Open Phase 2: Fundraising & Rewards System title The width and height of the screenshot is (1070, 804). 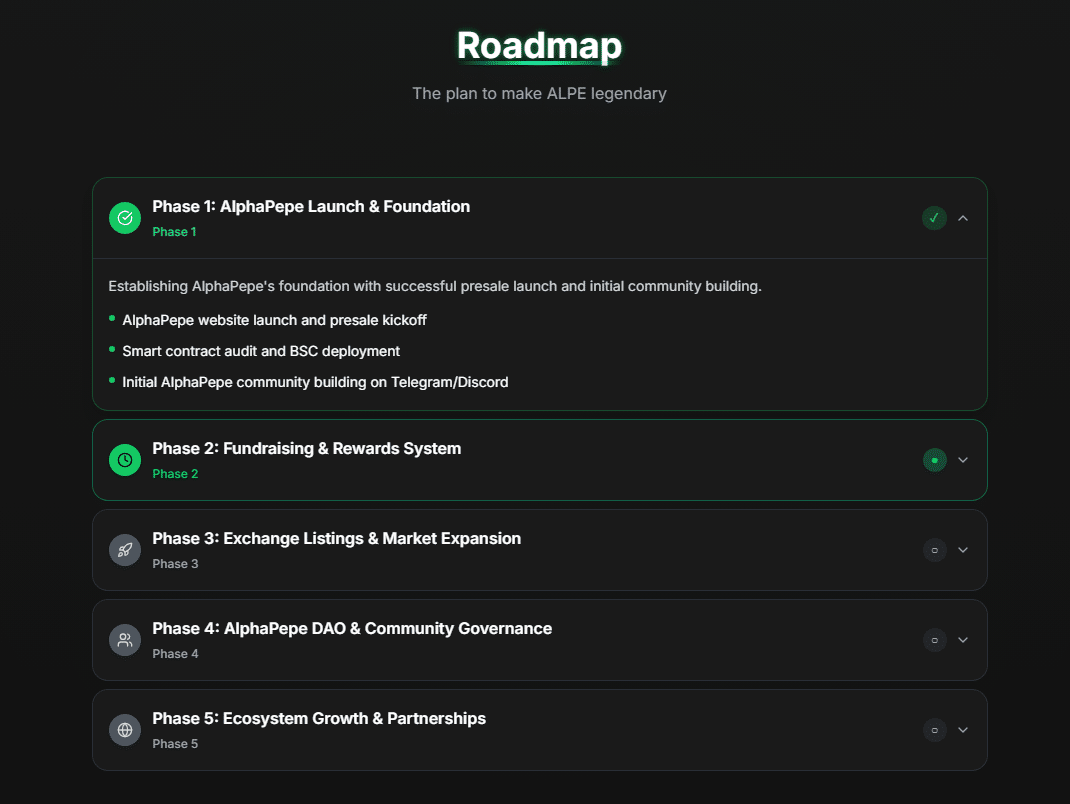tap(306, 449)
